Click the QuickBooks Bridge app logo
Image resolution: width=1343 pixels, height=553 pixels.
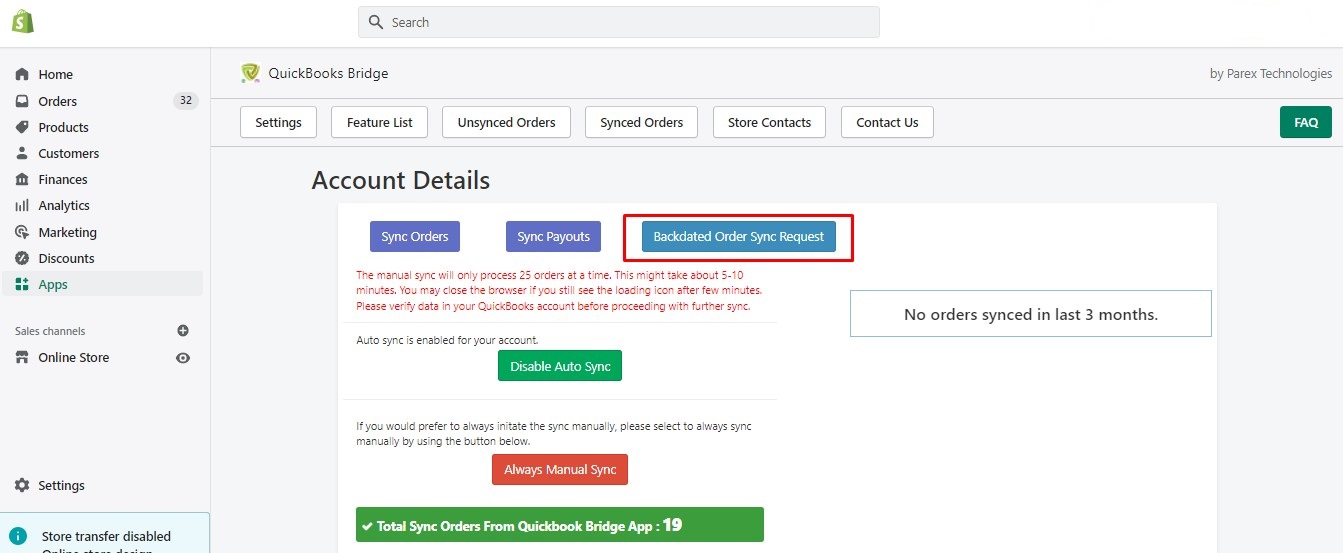tap(250, 73)
